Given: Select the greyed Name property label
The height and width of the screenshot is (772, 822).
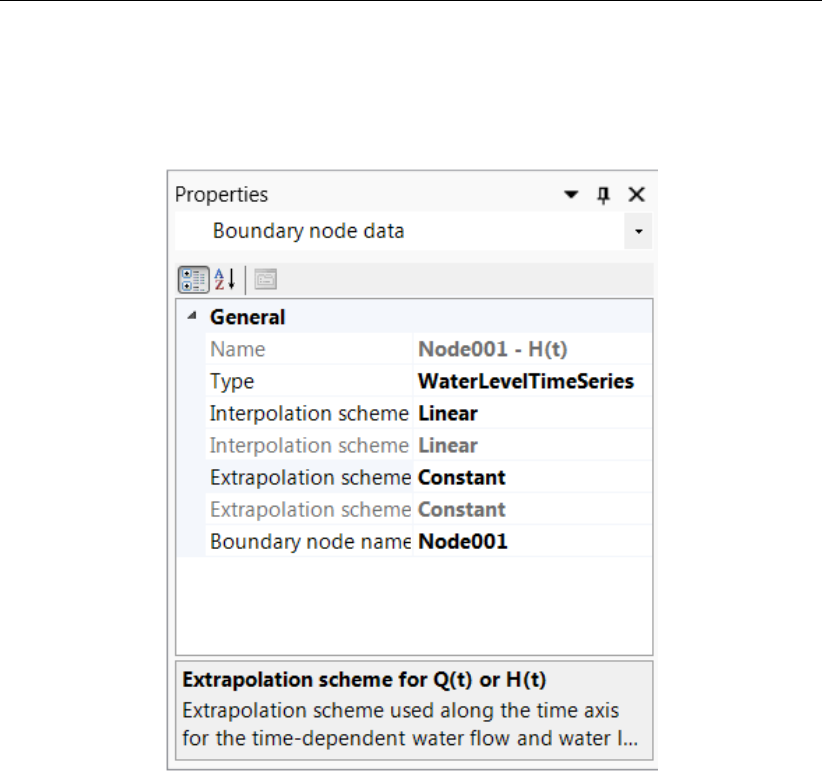Looking at the screenshot, I should pyautogui.click(x=238, y=349).
